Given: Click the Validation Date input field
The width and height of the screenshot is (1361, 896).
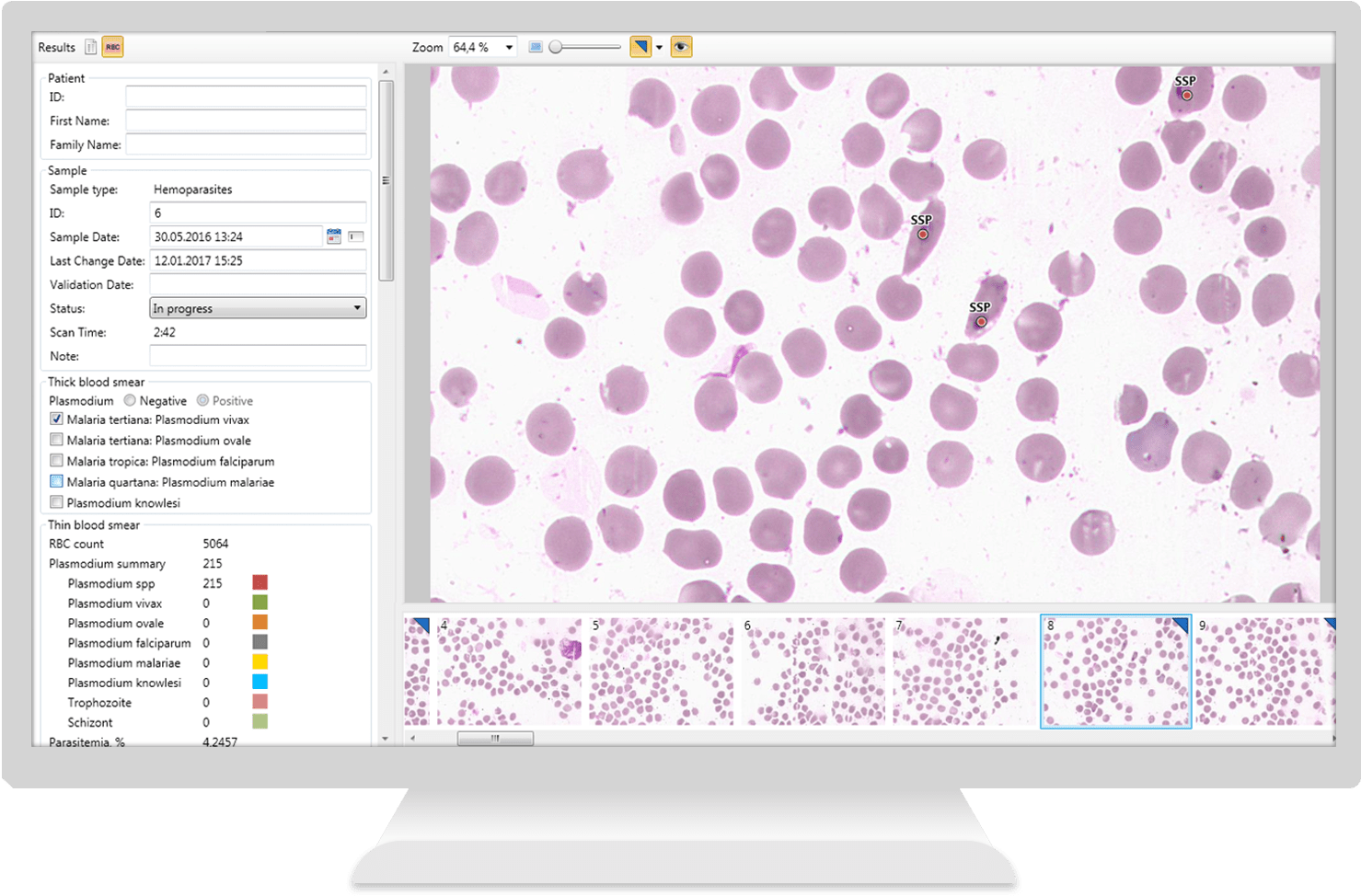Looking at the screenshot, I should click(258, 285).
